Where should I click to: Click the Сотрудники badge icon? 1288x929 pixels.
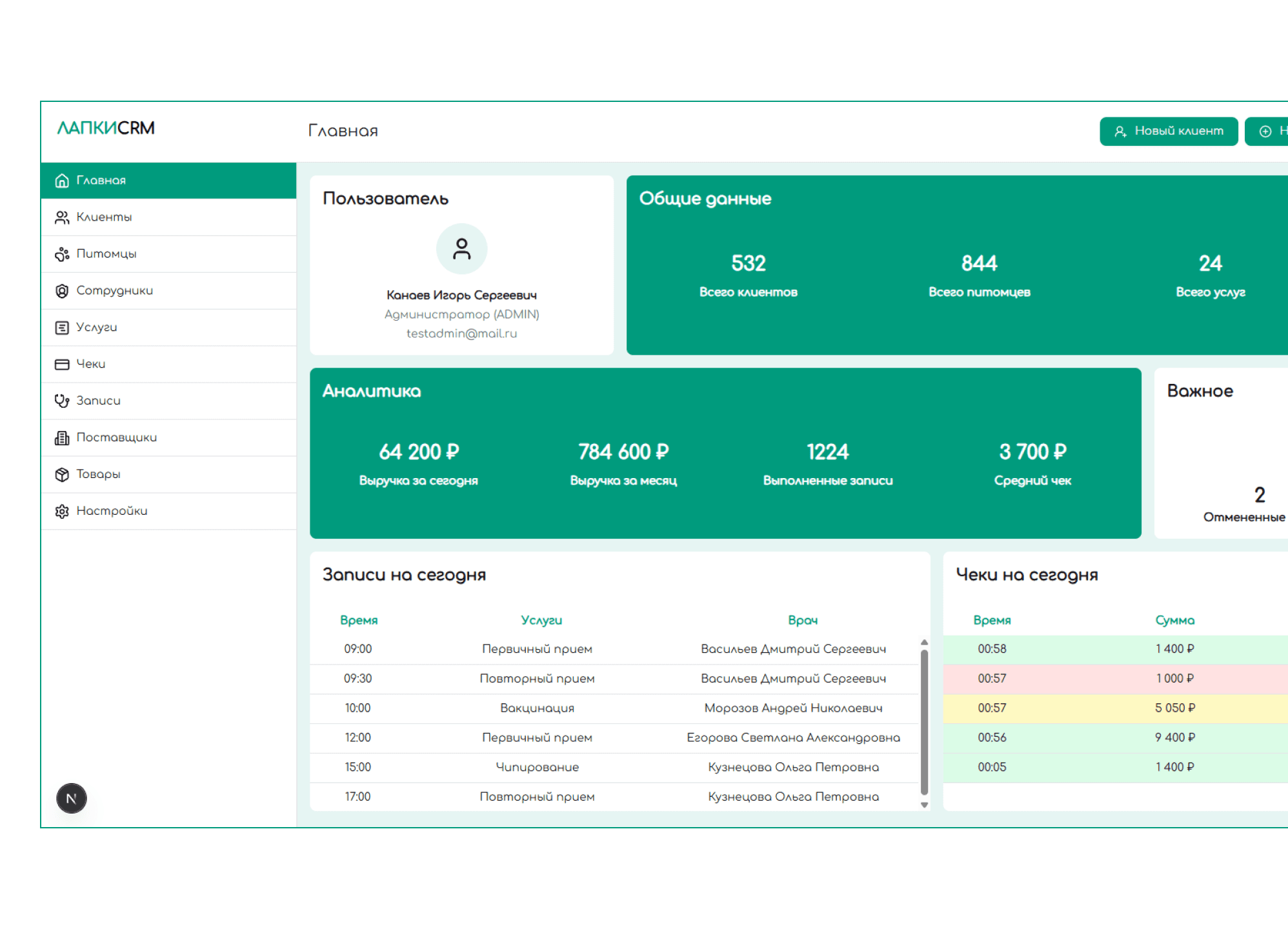tap(62, 291)
